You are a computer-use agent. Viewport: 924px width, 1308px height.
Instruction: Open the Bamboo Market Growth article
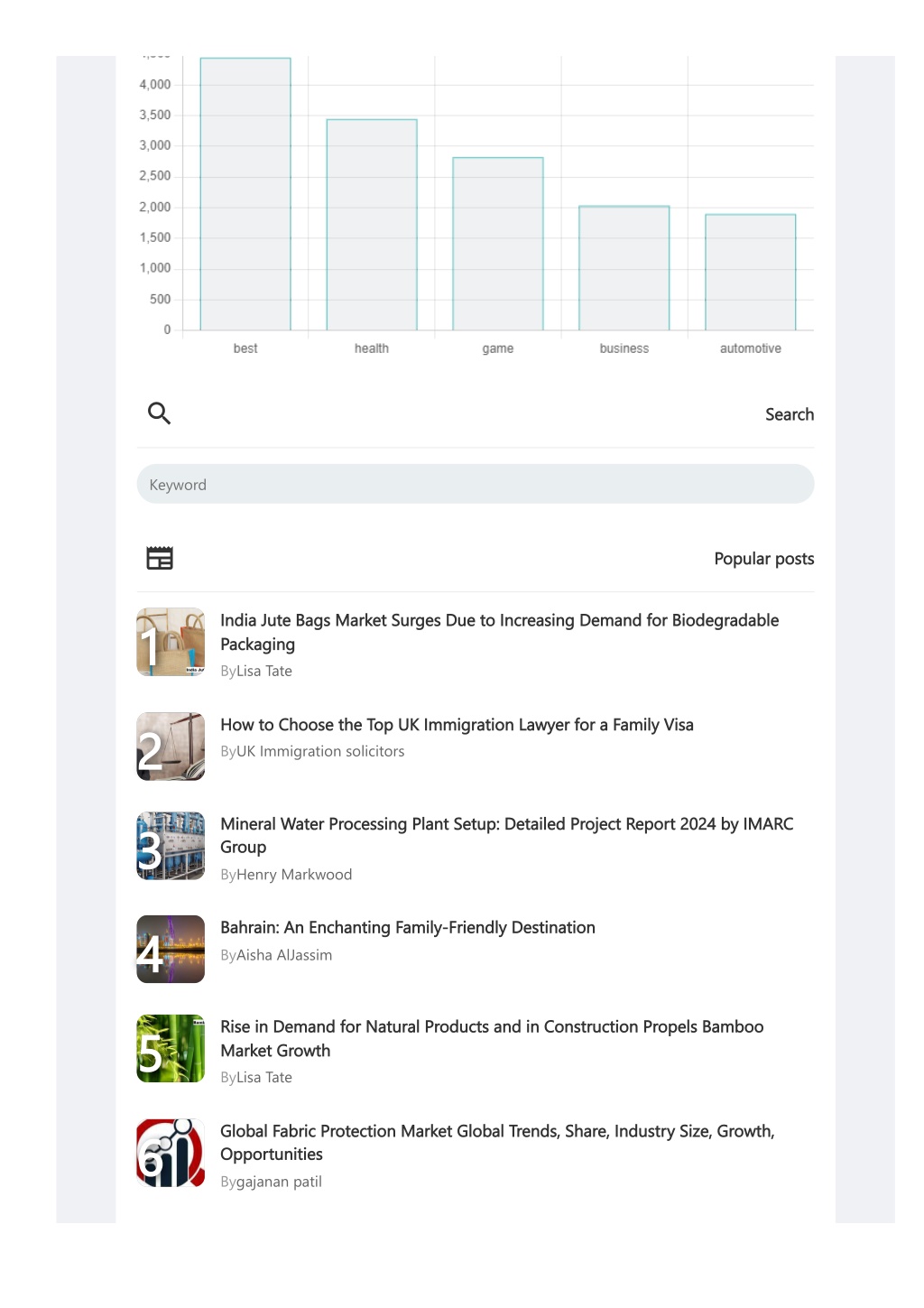coord(492,1038)
